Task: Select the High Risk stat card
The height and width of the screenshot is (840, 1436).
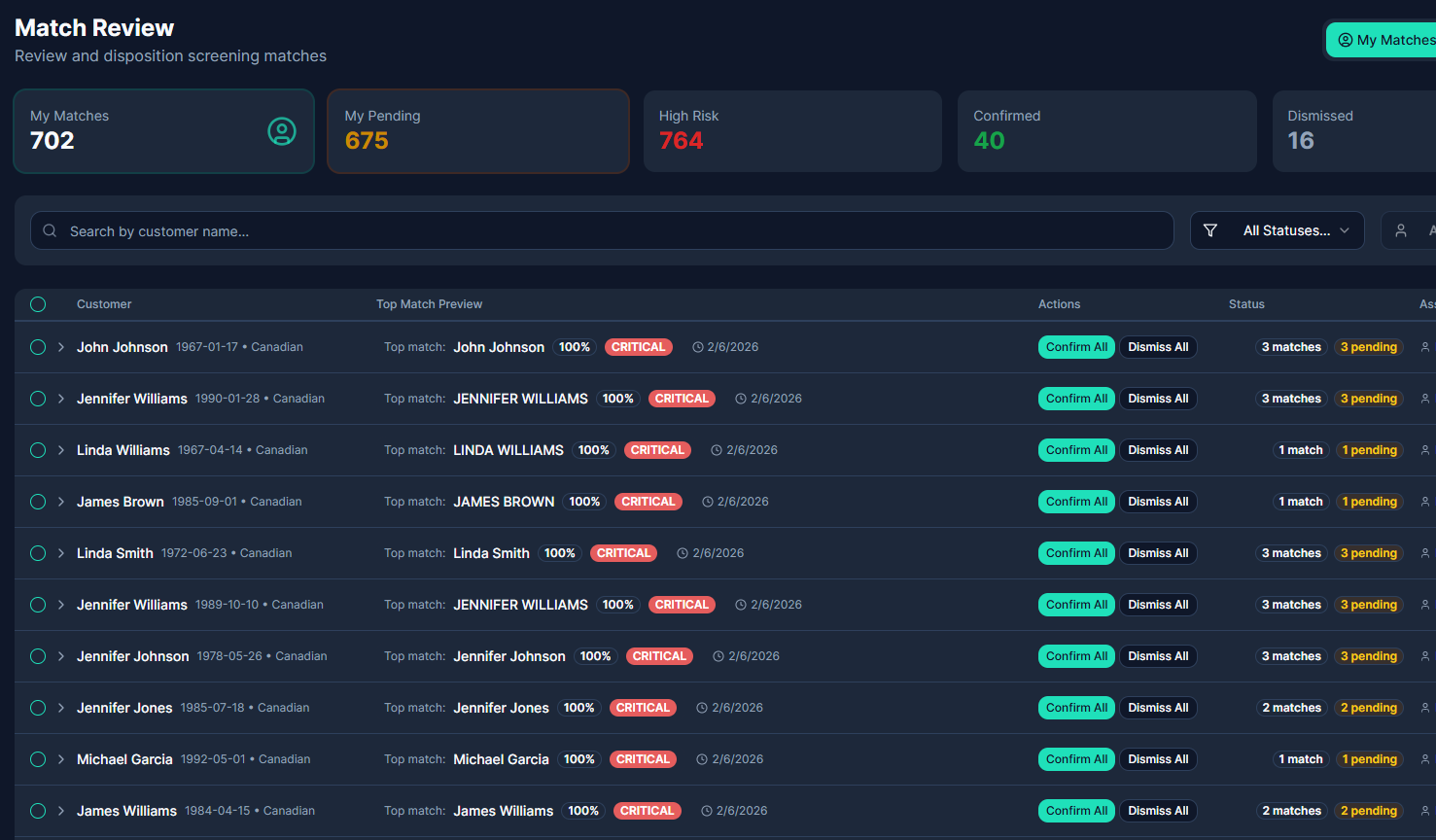Action: [791, 131]
